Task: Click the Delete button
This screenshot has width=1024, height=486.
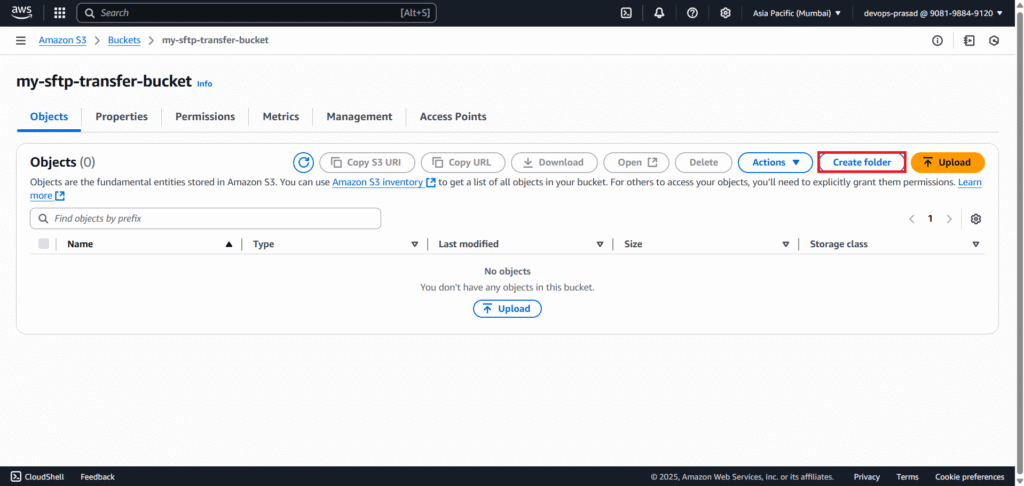Action: click(x=703, y=162)
